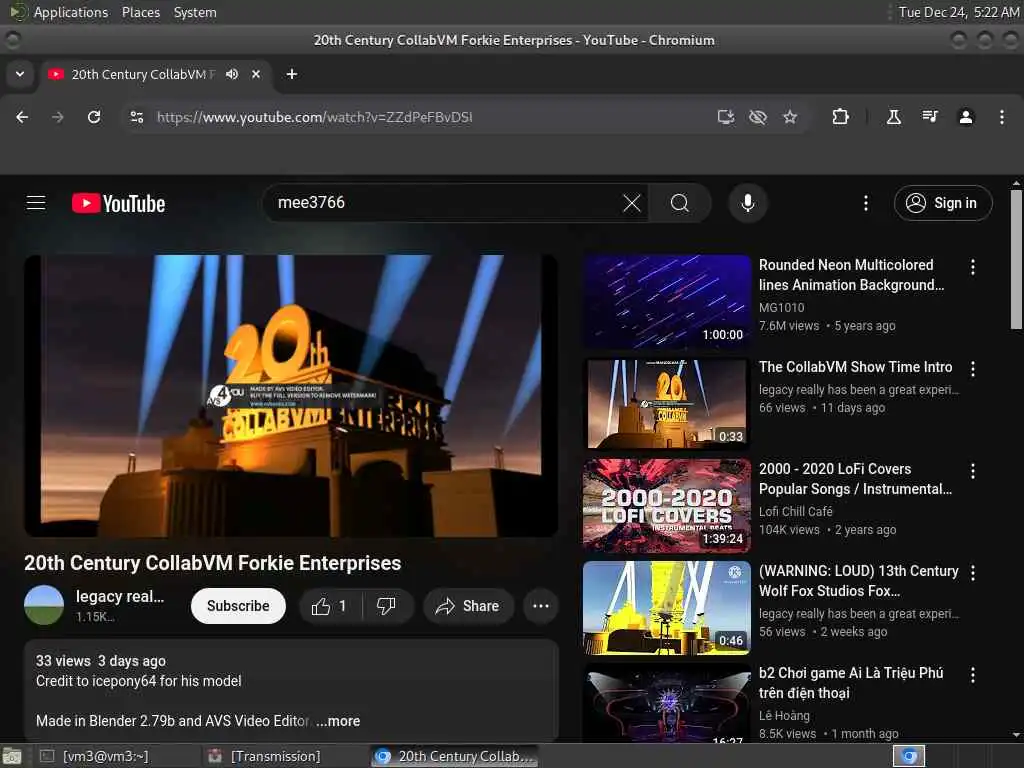Open the System menu
This screenshot has width=1024, height=768.
(195, 12)
